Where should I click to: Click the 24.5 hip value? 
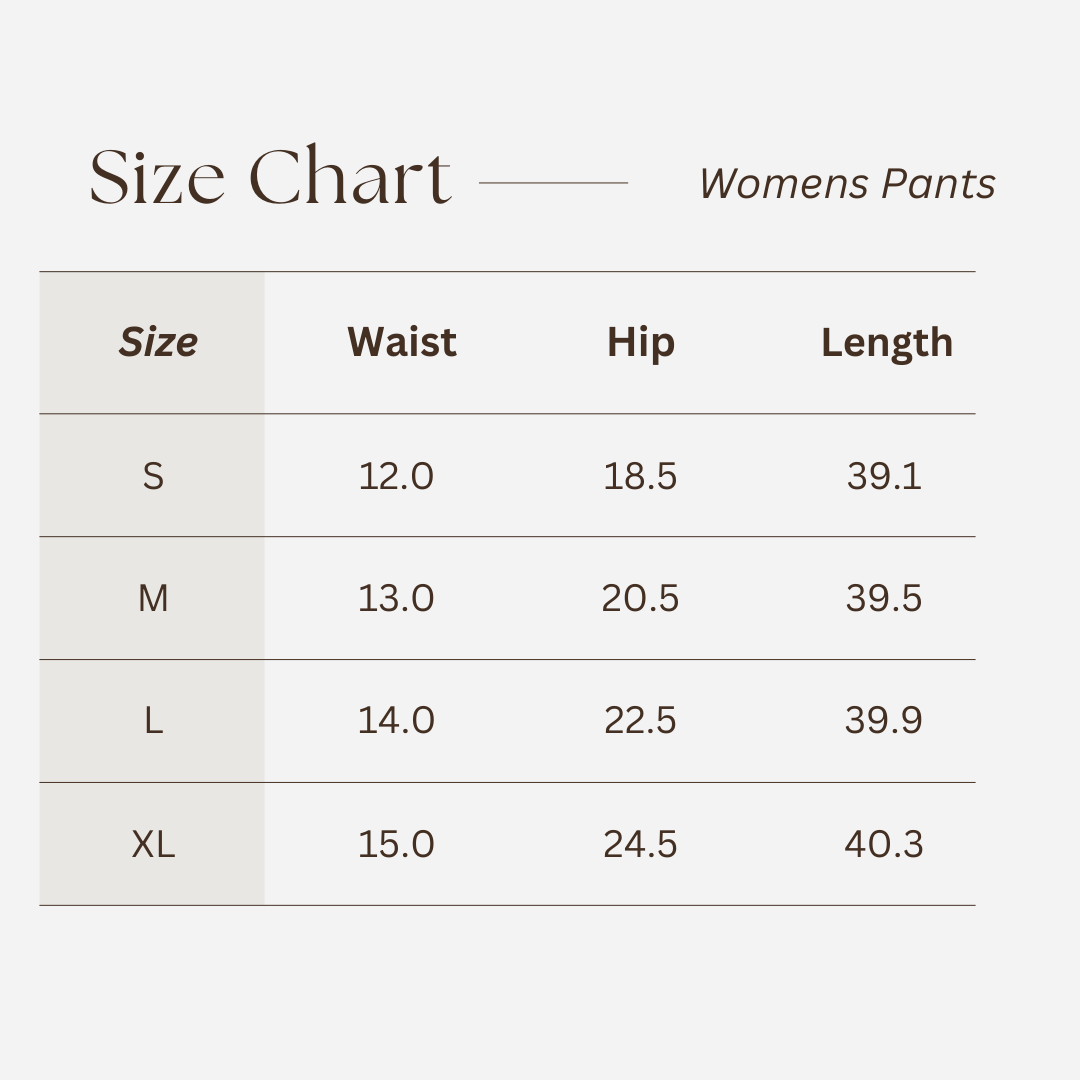click(x=640, y=845)
